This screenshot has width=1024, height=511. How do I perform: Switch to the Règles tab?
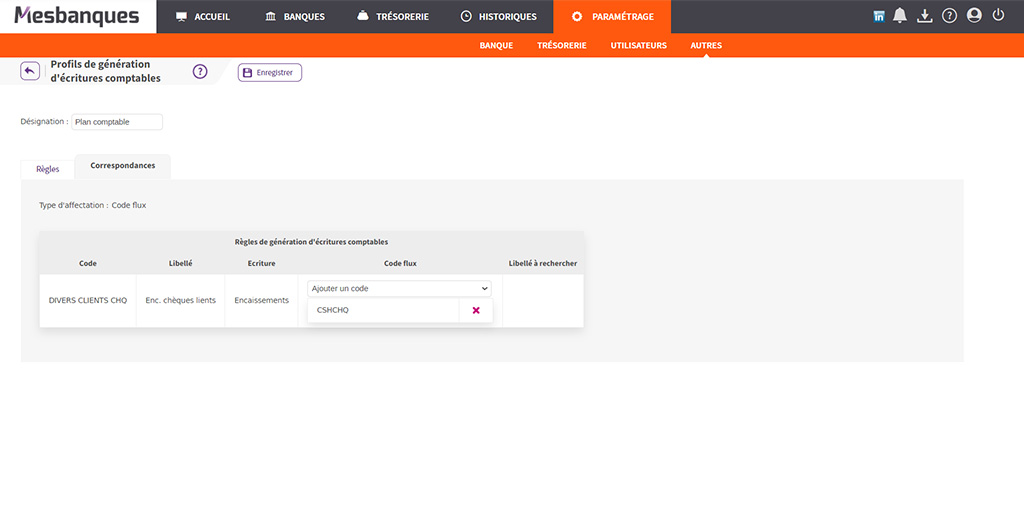coord(48,169)
